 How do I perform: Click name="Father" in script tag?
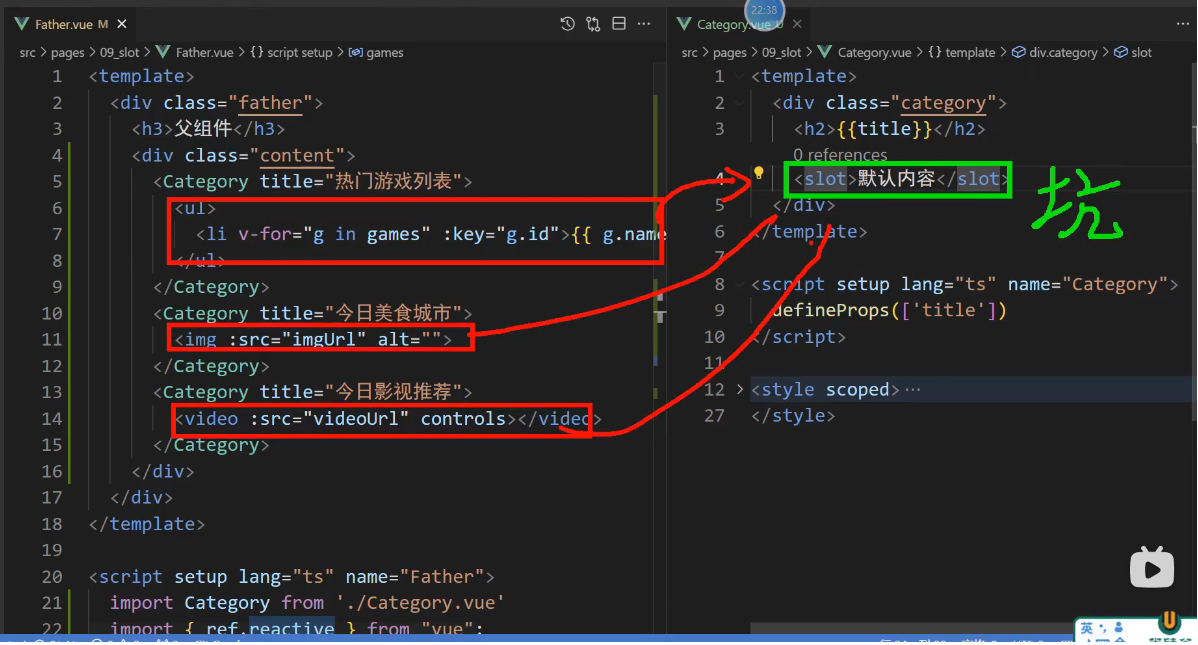pyautogui.click(x=414, y=577)
